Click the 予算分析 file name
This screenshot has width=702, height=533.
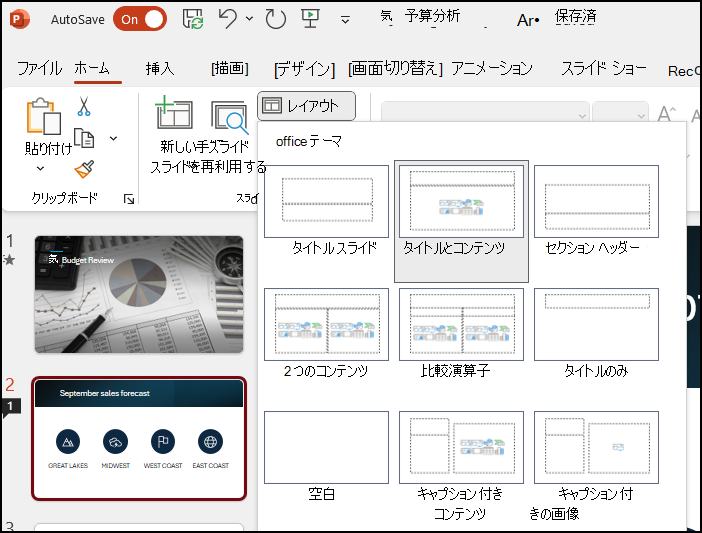(x=432, y=16)
